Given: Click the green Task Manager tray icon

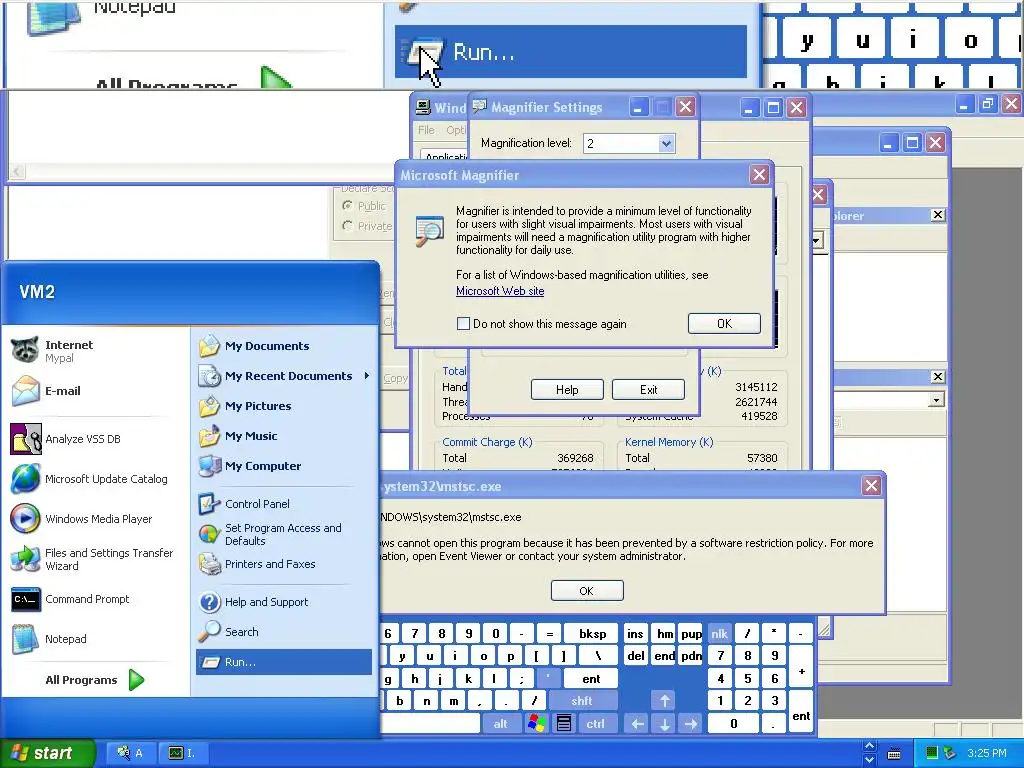Looking at the screenshot, I should 932,753.
